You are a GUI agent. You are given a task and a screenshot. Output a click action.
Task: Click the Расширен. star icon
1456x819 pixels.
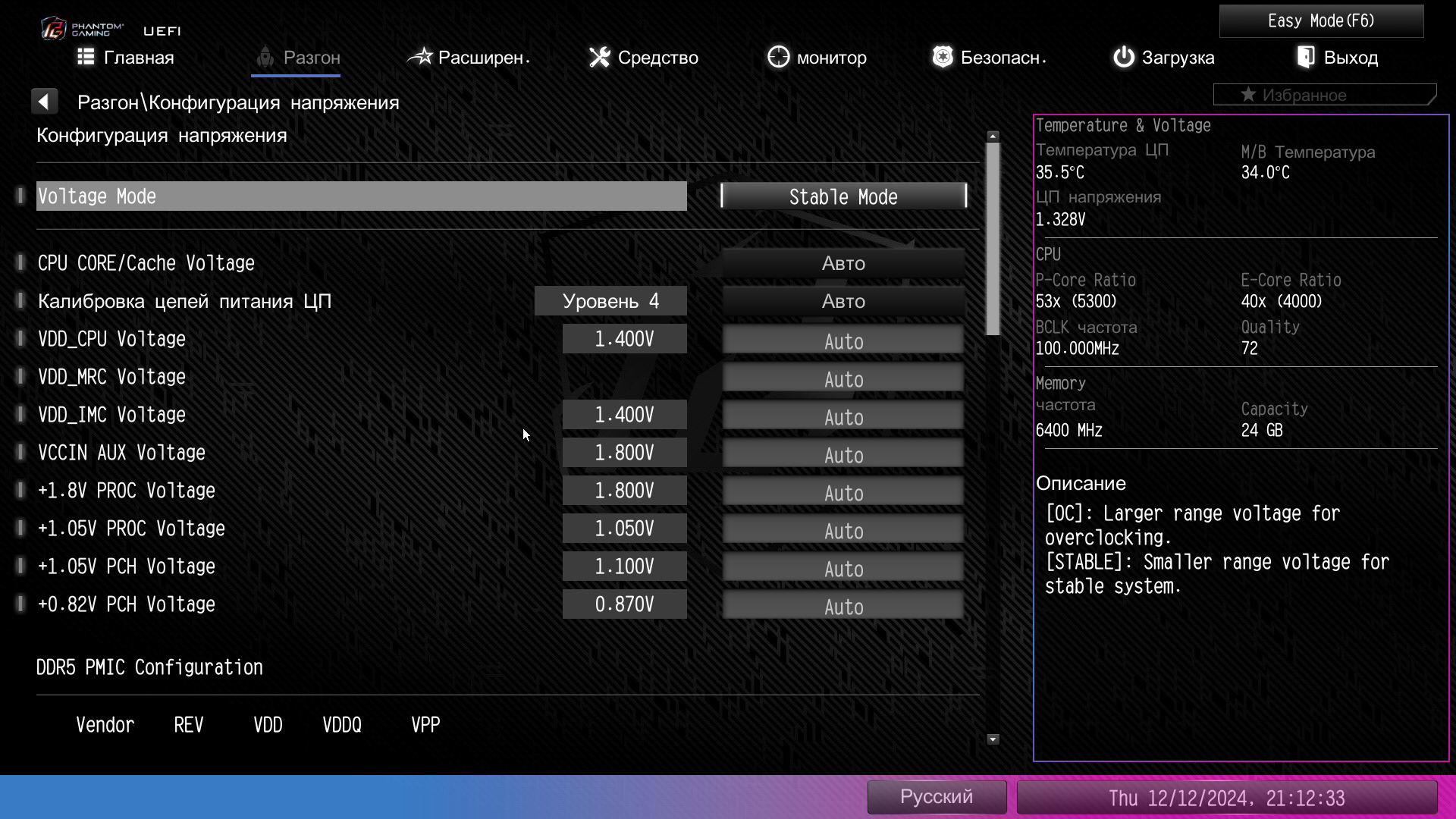(x=419, y=57)
